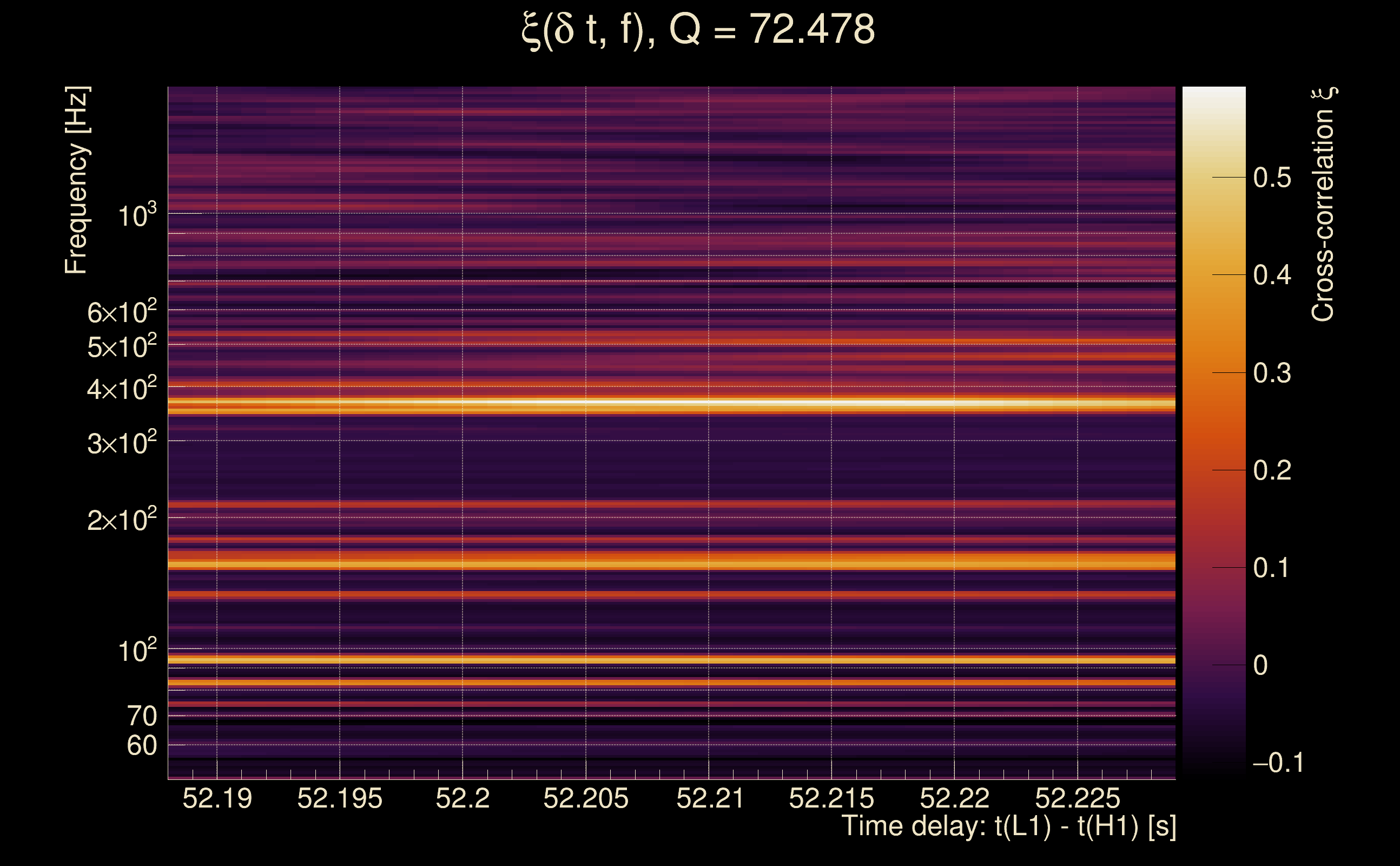Click the 2×10² frequency tick label
The width and height of the screenshot is (1400, 866).
tap(121, 521)
